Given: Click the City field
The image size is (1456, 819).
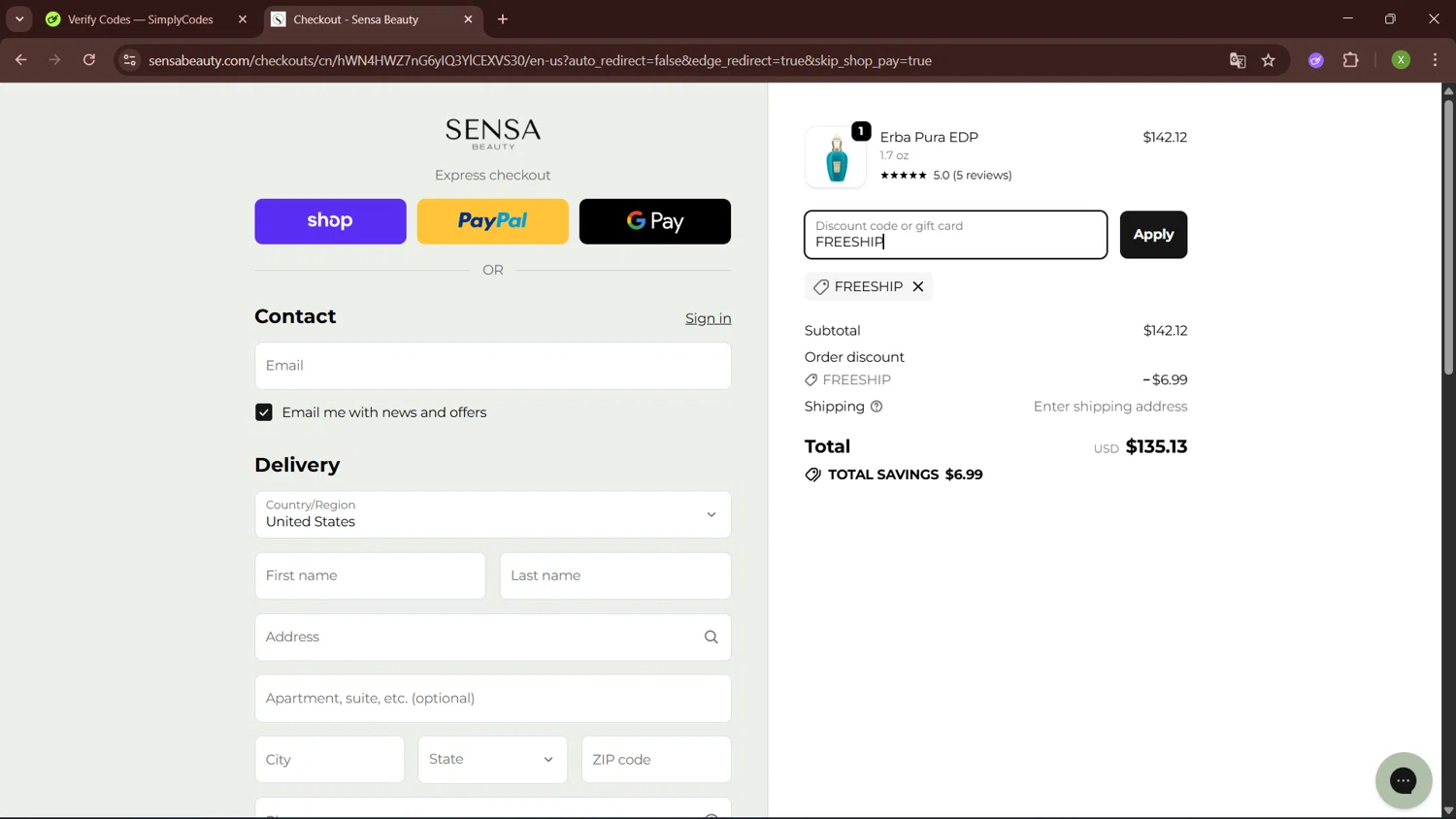Looking at the screenshot, I should click(329, 760).
